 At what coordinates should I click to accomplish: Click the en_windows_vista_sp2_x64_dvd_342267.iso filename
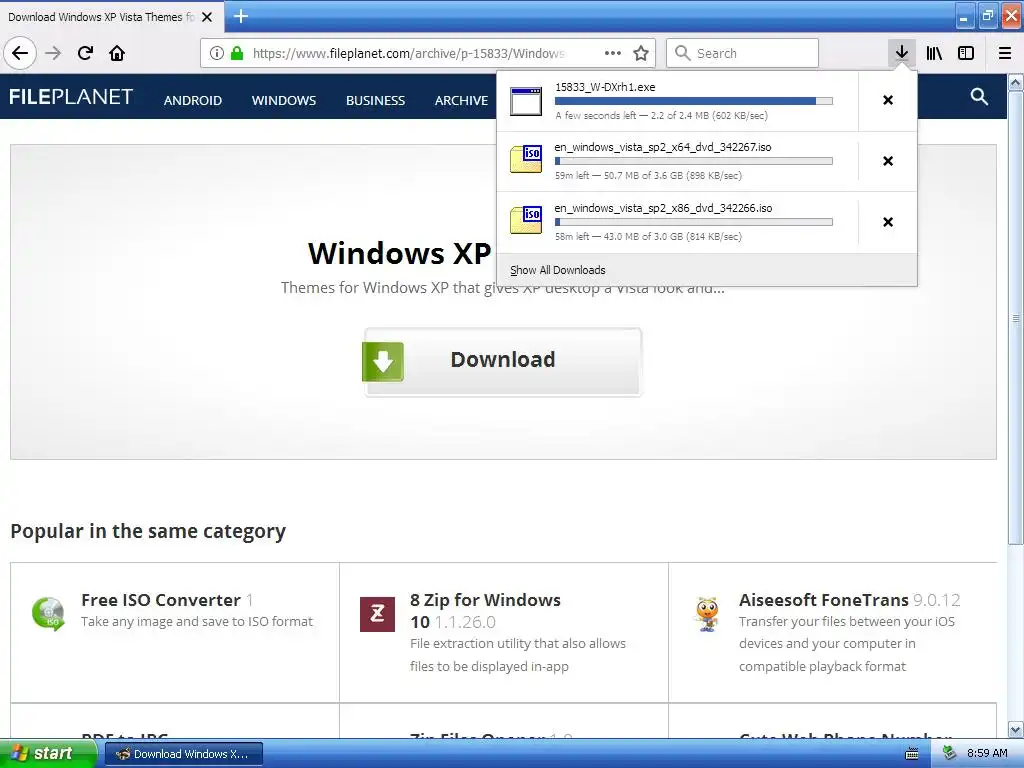[x=663, y=147]
